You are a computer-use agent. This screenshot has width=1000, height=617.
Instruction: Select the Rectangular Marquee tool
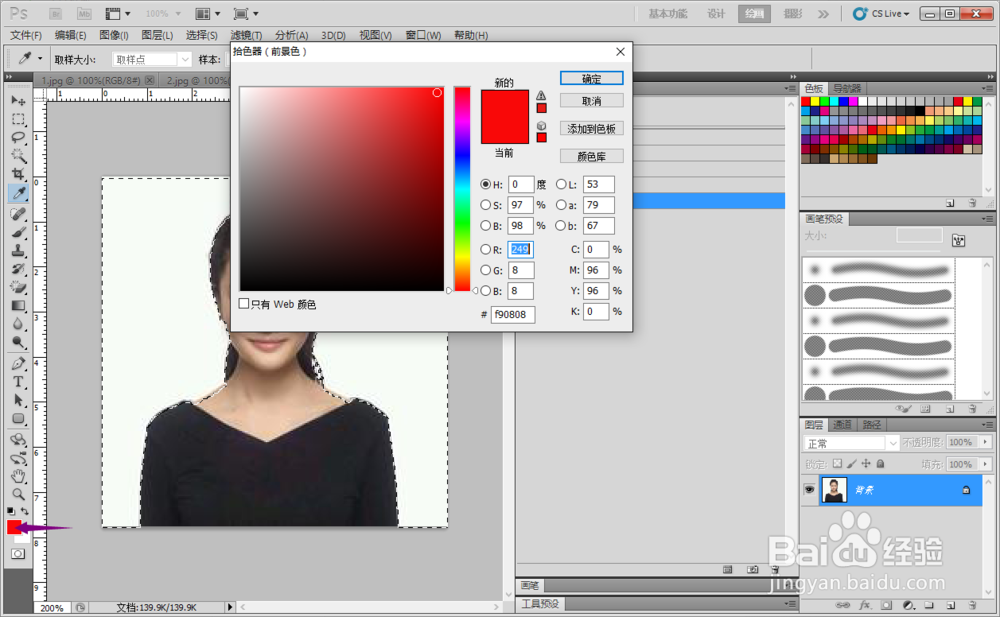pyautogui.click(x=18, y=119)
